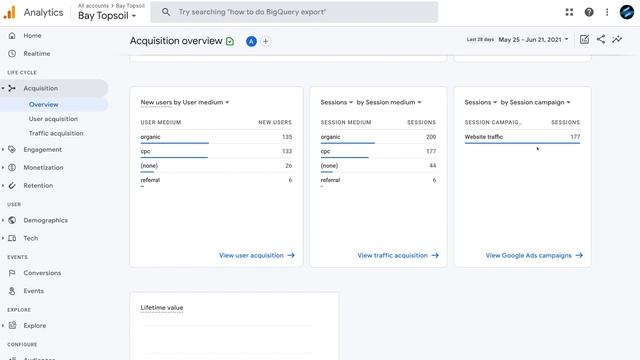Click cpc row in Session medium table

coord(378,151)
